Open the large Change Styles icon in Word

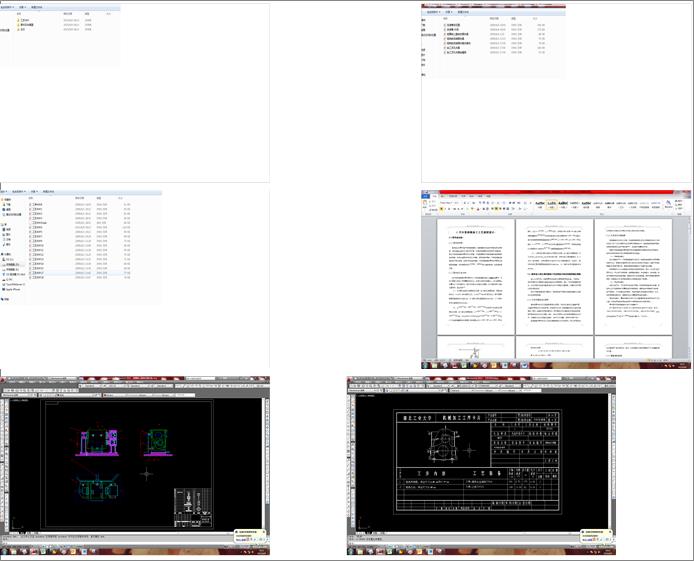click(668, 204)
